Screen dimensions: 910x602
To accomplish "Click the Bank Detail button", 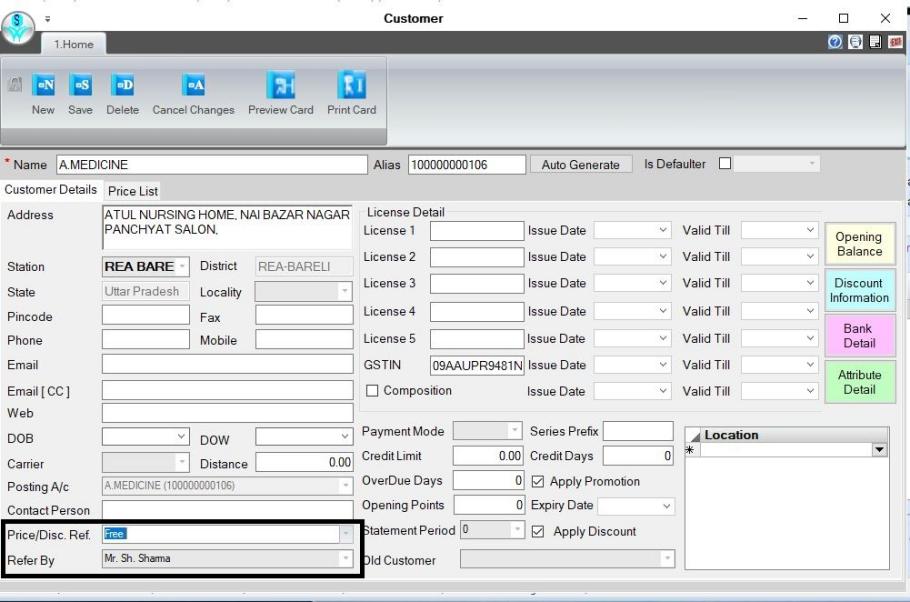I will point(859,336).
